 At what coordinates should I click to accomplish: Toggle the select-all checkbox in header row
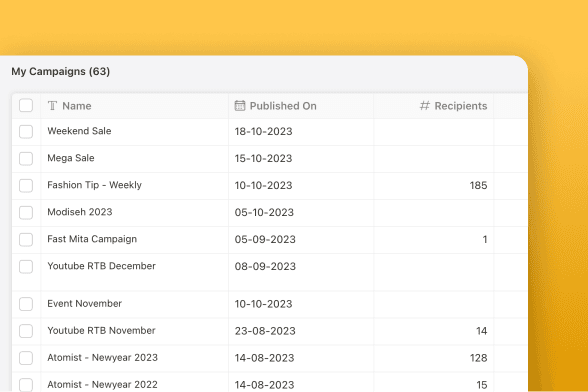coord(26,105)
